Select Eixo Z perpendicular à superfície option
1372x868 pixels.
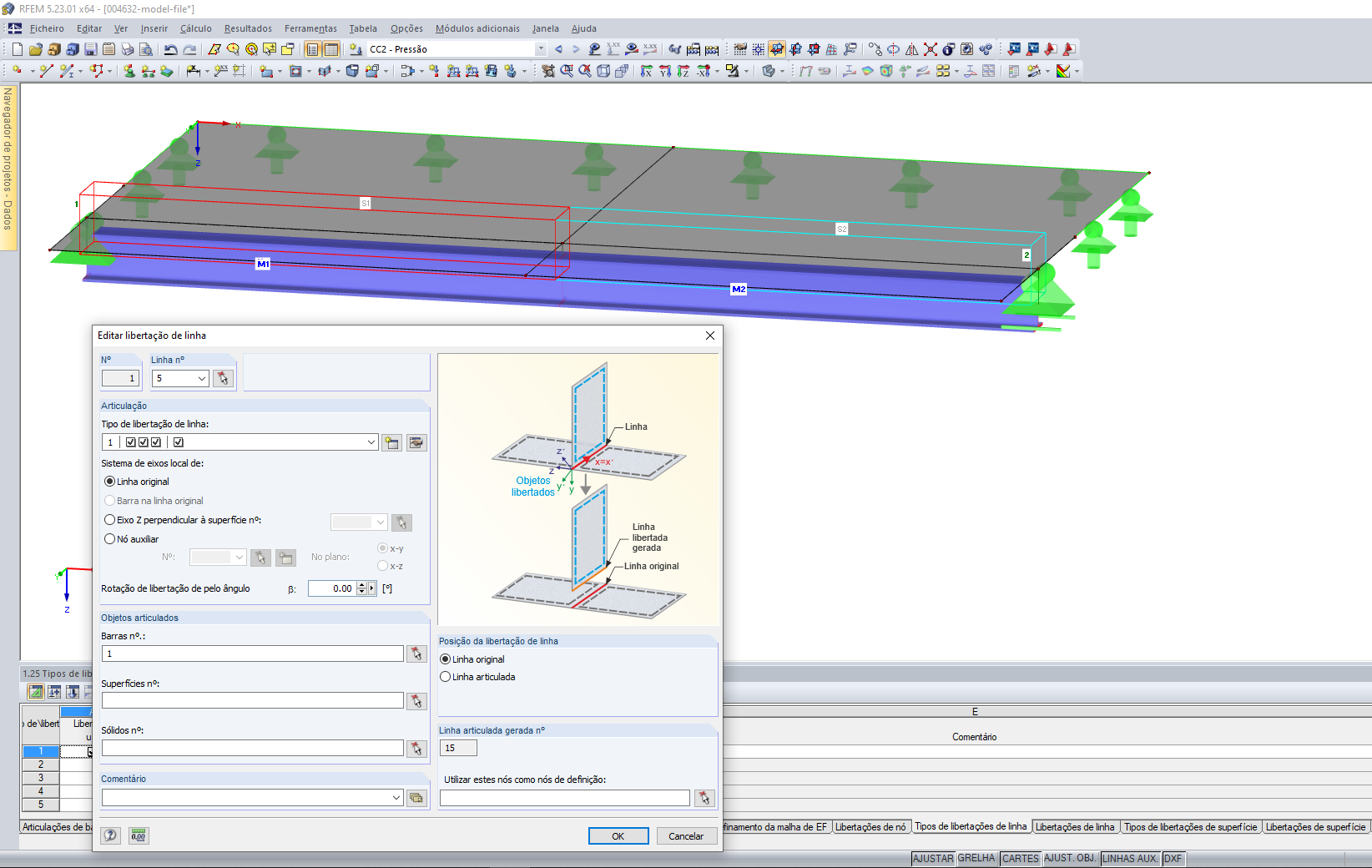coord(110,520)
